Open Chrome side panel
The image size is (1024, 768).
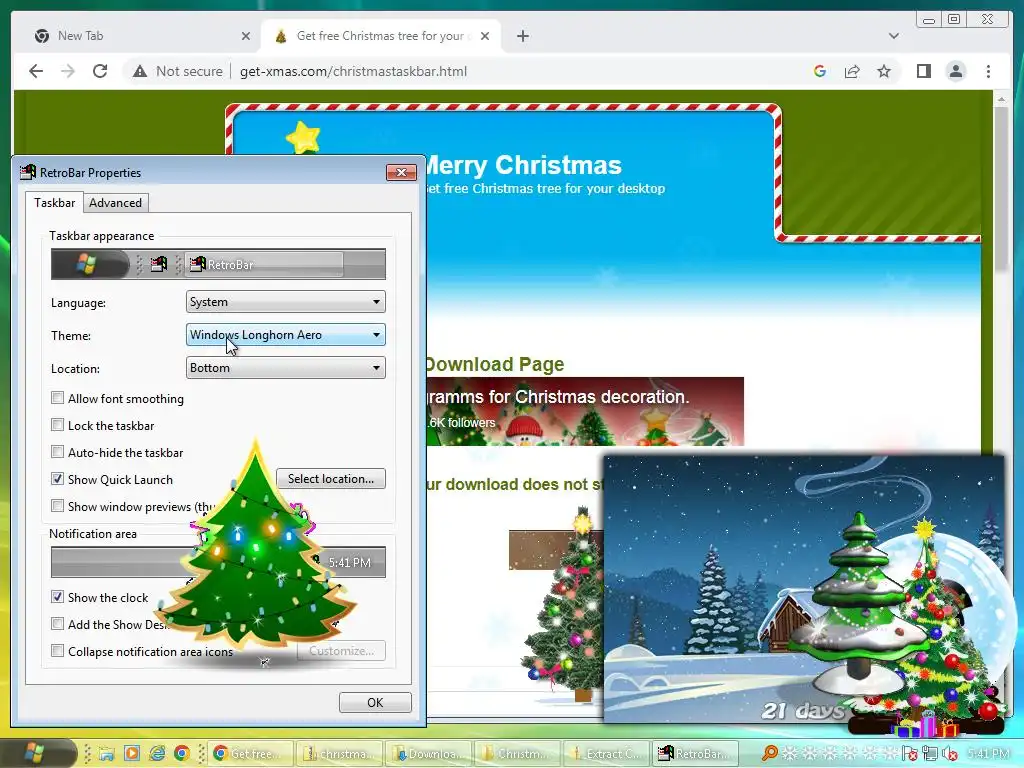coord(923,71)
